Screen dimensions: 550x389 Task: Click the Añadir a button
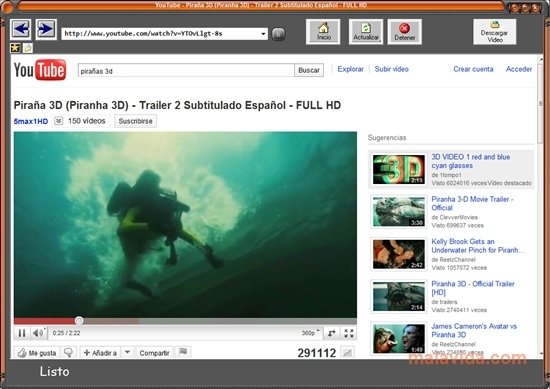point(100,353)
